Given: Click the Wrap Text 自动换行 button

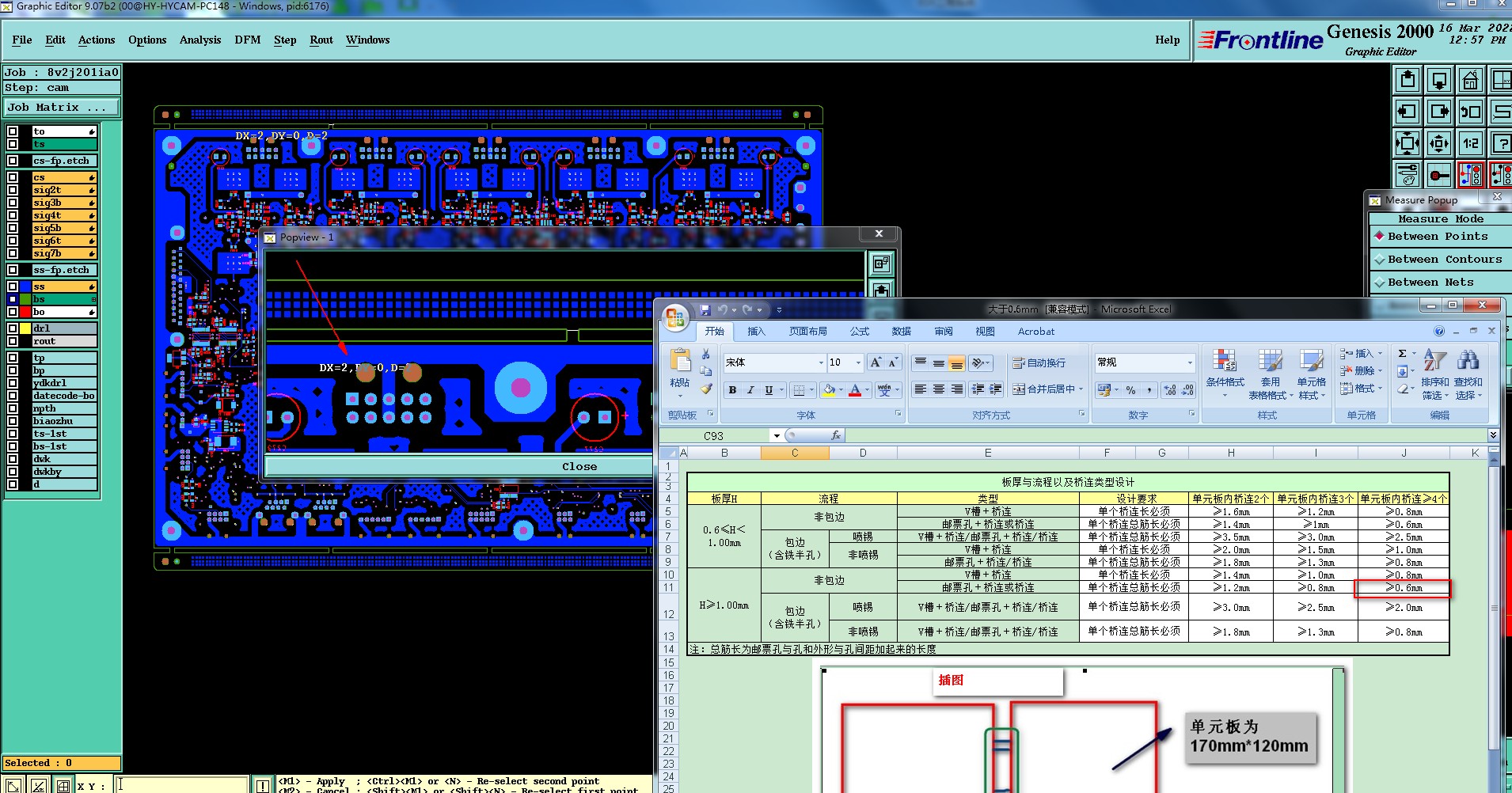Looking at the screenshot, I should [1039, 362].
